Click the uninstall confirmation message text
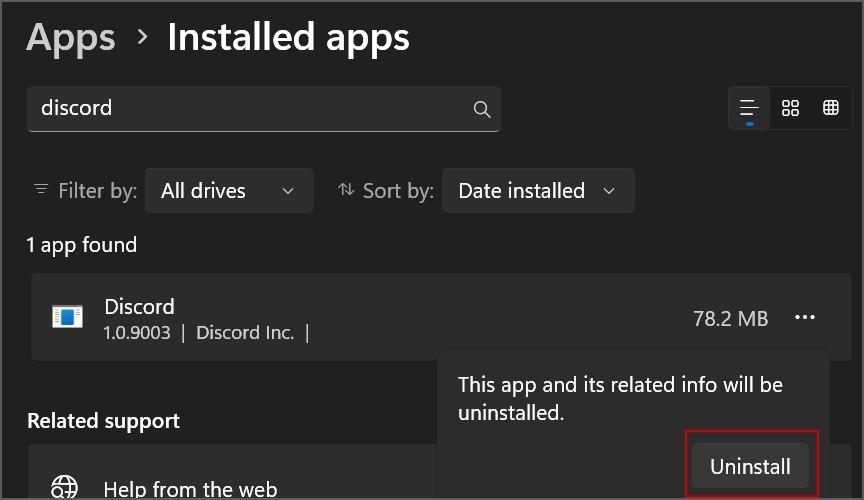The width and height of the screenshot is (864, 500). 620,399
